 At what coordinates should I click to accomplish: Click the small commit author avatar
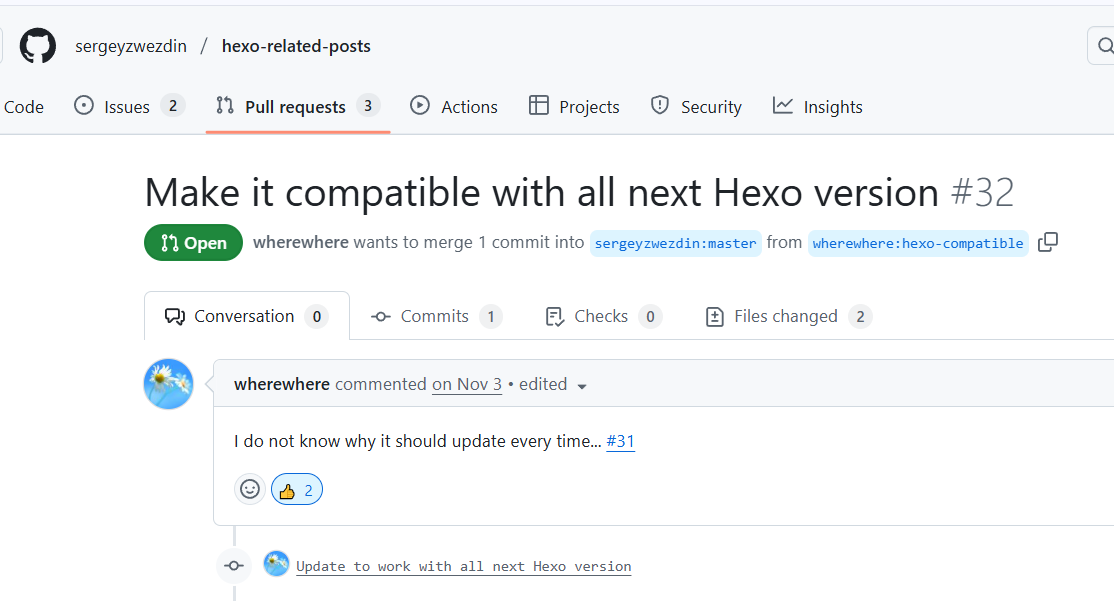(x=276, y=564)
